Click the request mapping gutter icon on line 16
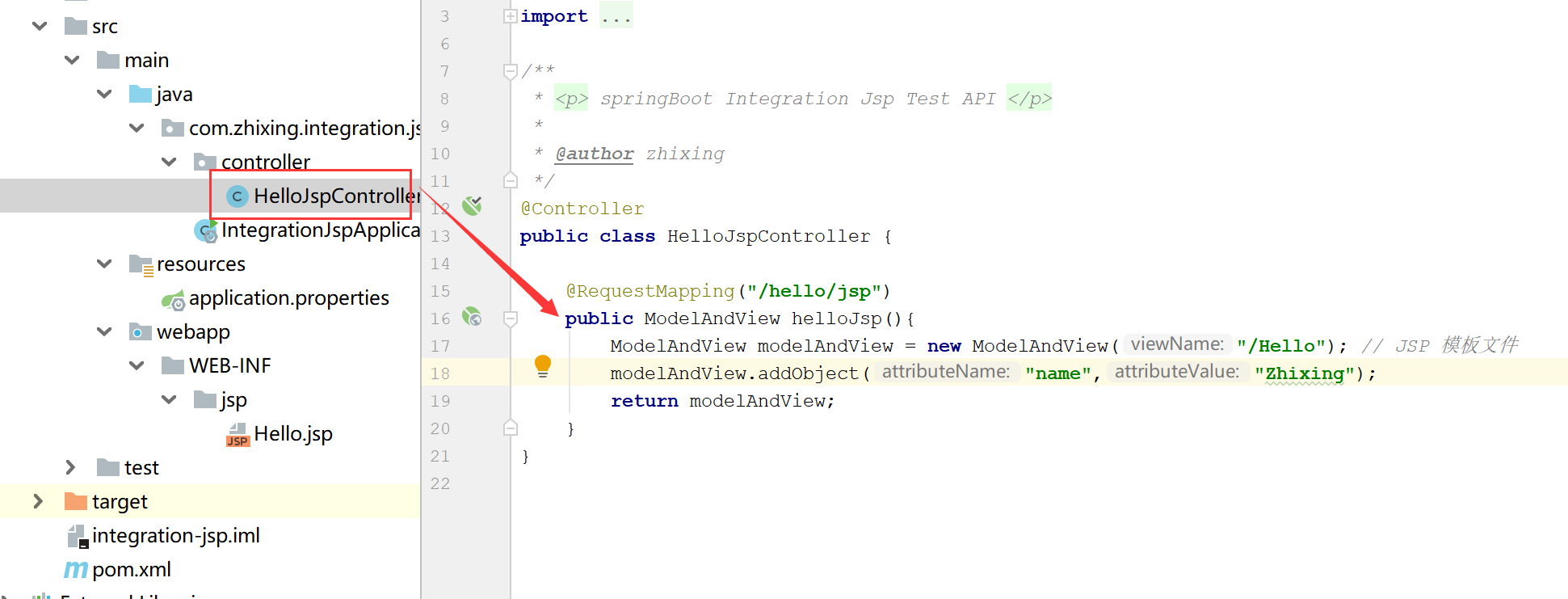The image size is (1568, 599). [x=472, y=316]
